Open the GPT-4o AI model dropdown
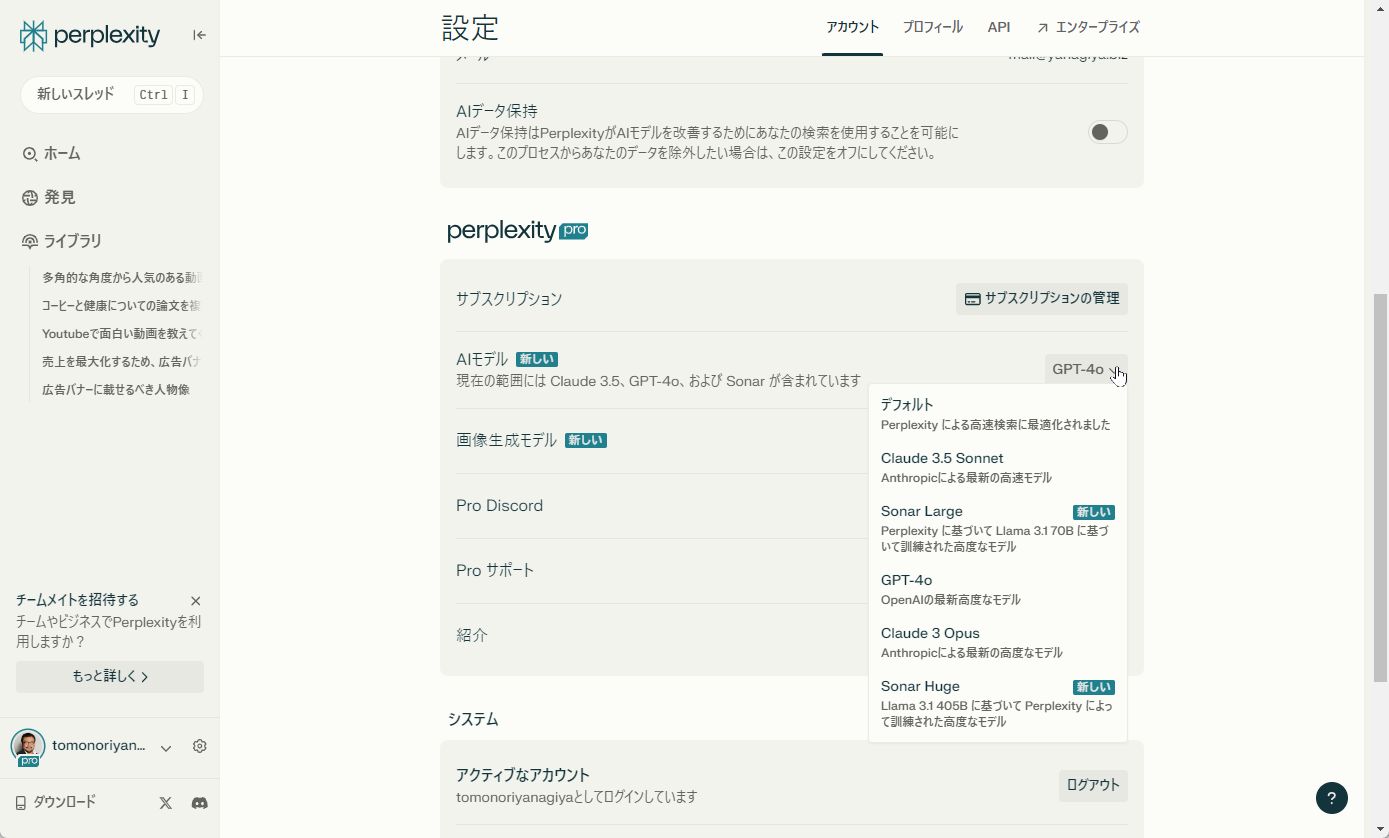The image size is (1389, 838). click(1086, 369)
